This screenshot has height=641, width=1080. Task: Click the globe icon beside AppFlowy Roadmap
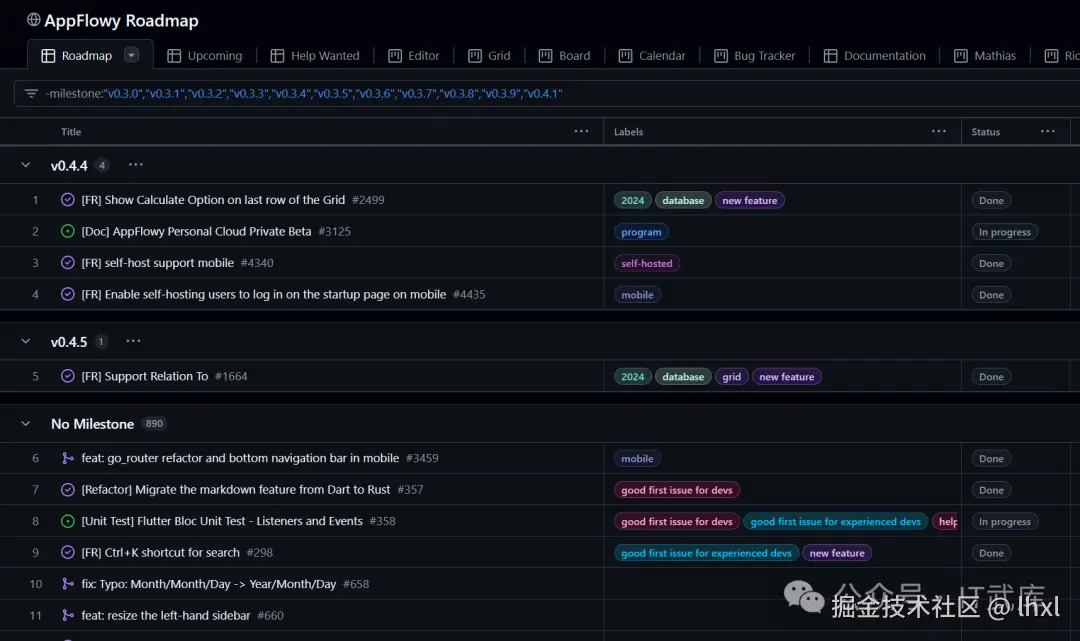34,20
